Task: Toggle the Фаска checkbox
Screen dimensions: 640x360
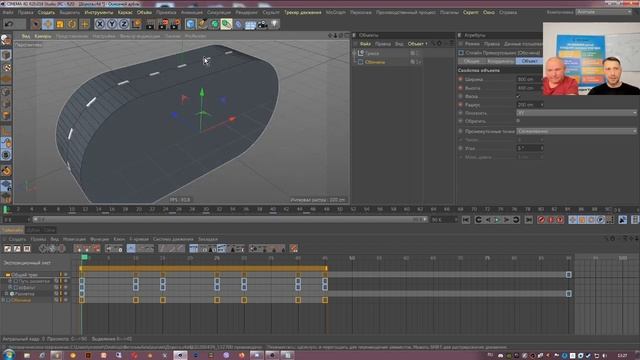Action: coord(518,96)
